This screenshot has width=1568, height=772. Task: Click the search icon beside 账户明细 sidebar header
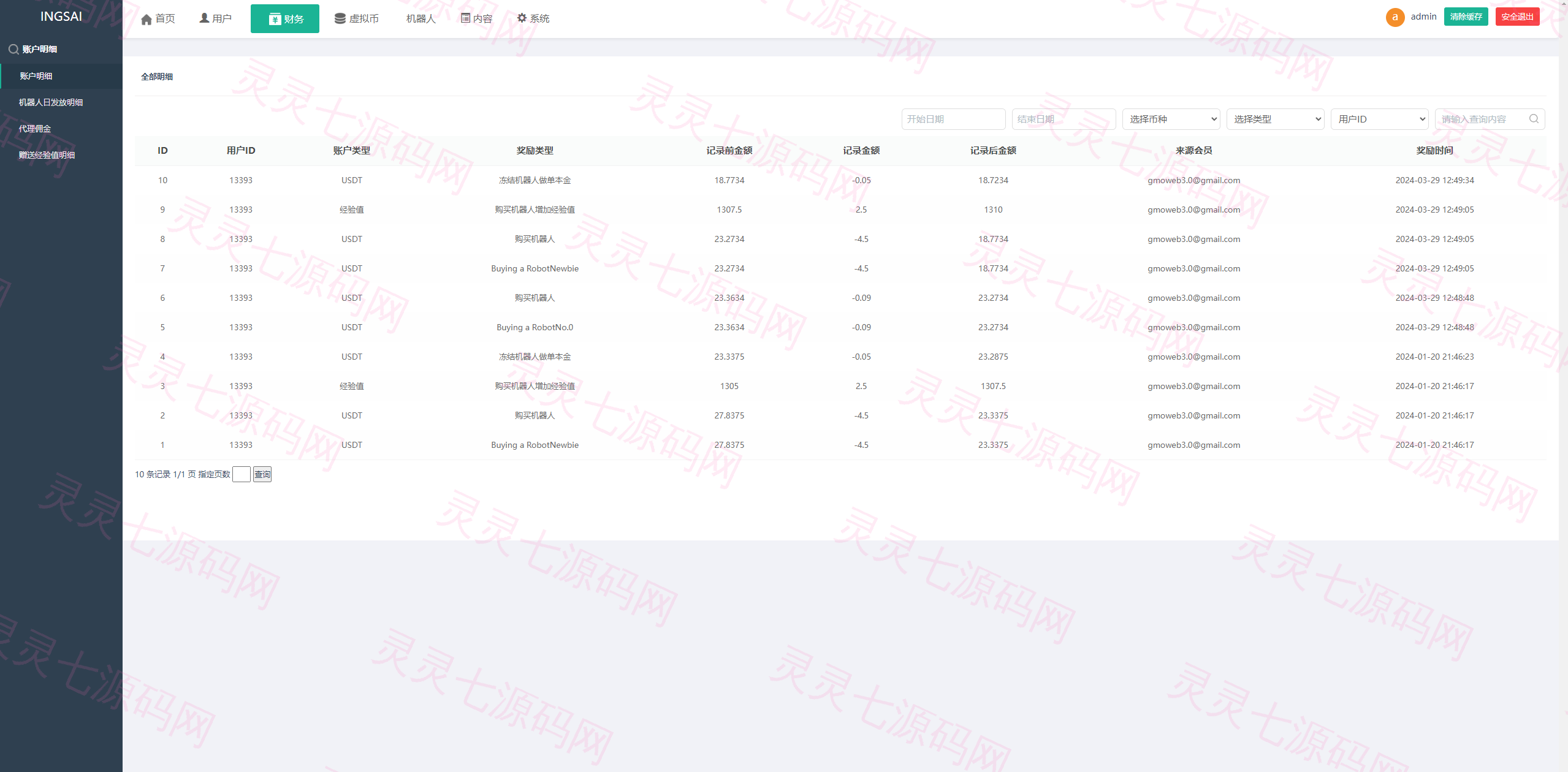pos(13,49)
